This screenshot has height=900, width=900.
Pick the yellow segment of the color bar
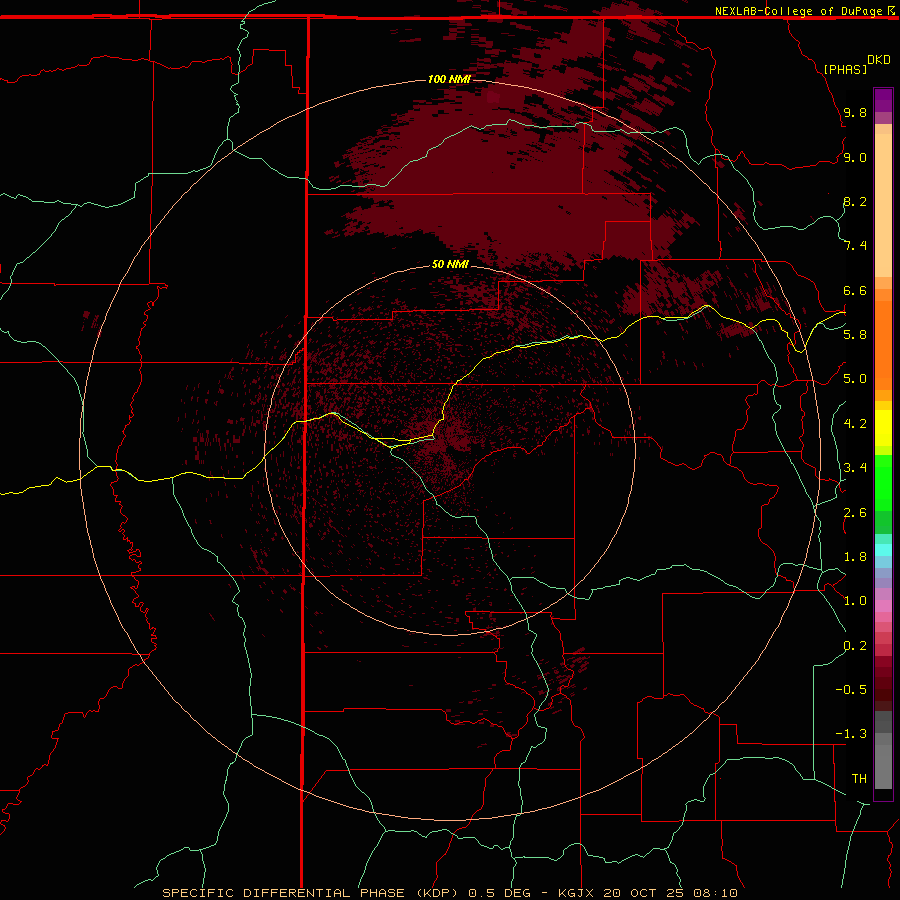tap(883, 428)
